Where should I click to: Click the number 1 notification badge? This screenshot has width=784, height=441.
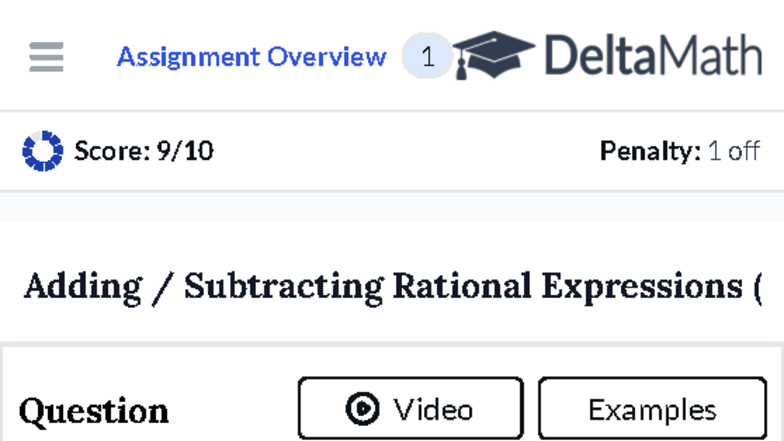(x=427, y=57)
